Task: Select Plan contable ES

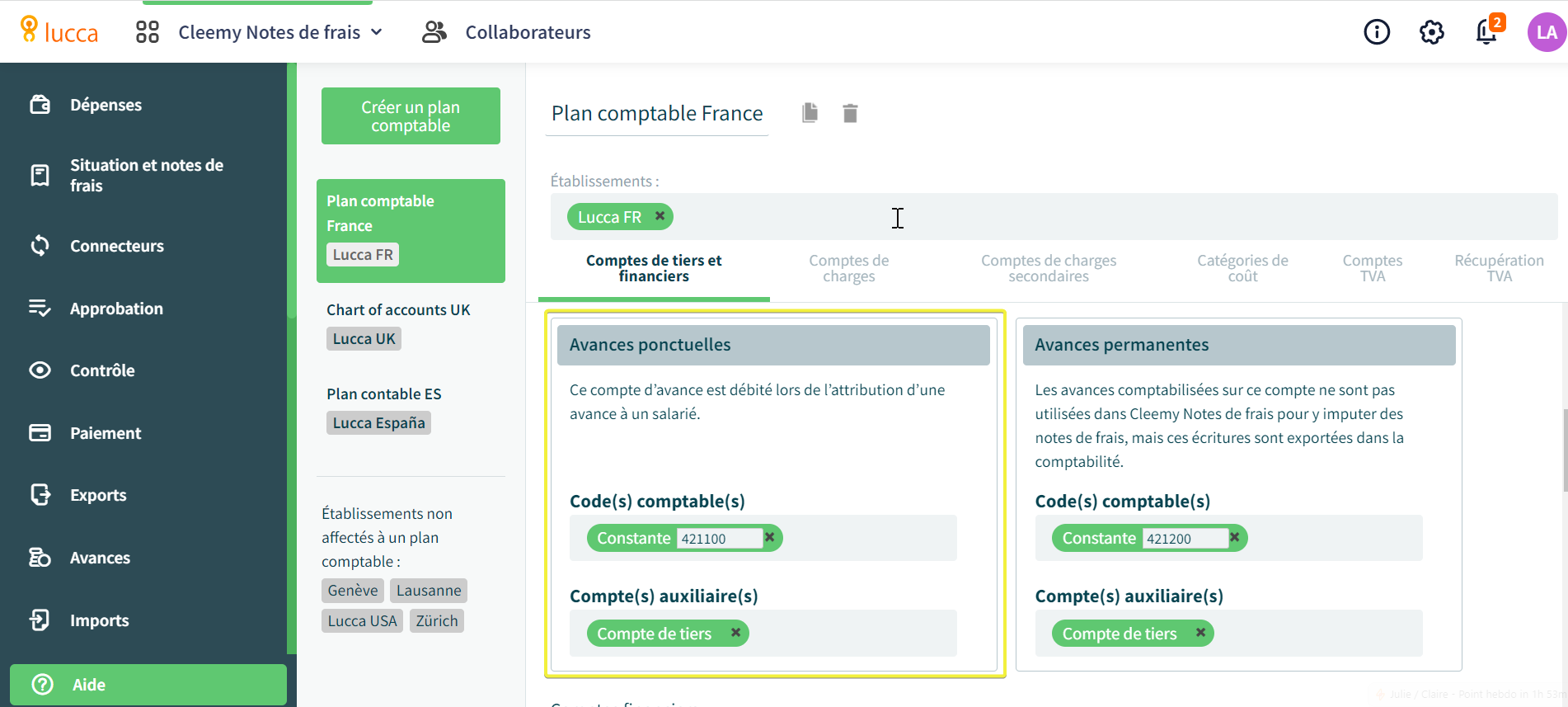Action: 384,394
